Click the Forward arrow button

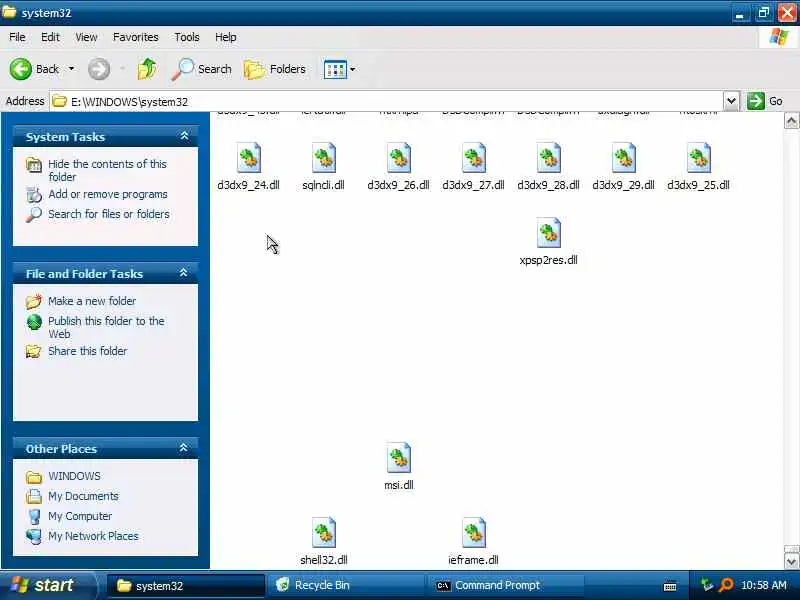point(98,69)
